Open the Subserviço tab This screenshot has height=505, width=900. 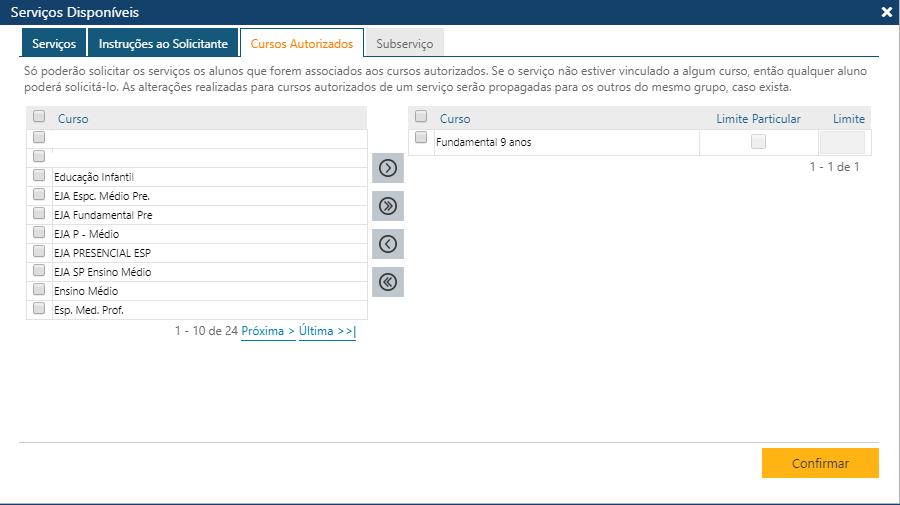pos(404,44)
